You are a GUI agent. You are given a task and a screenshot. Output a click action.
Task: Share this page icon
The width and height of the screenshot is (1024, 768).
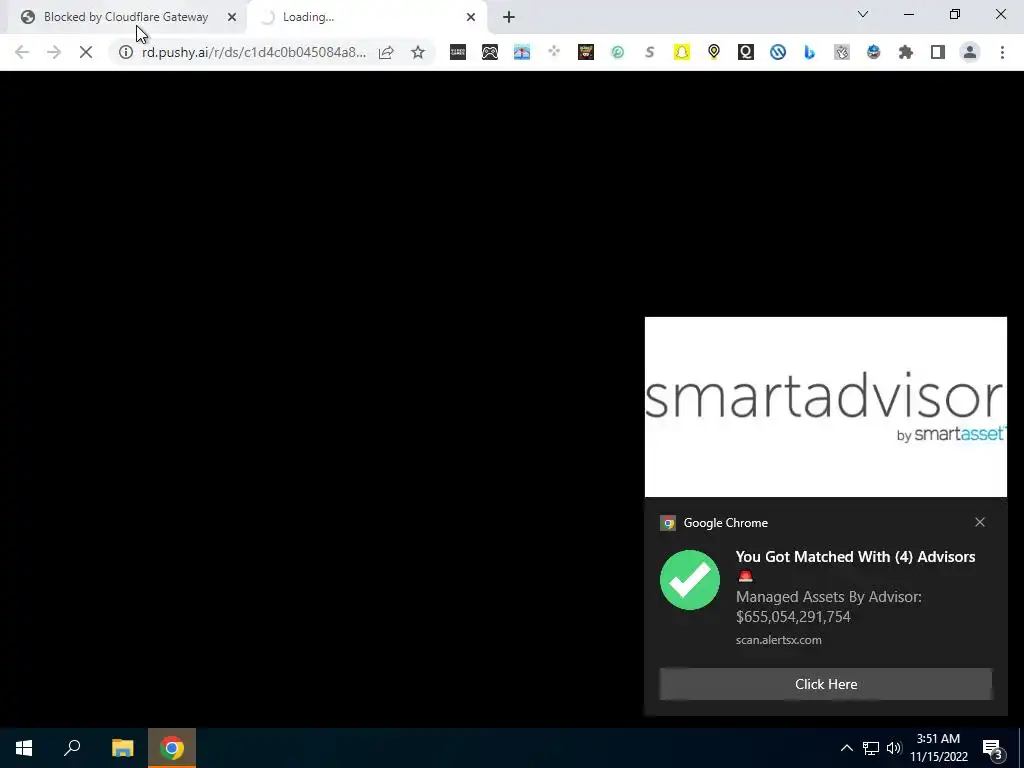pos(386,52)
